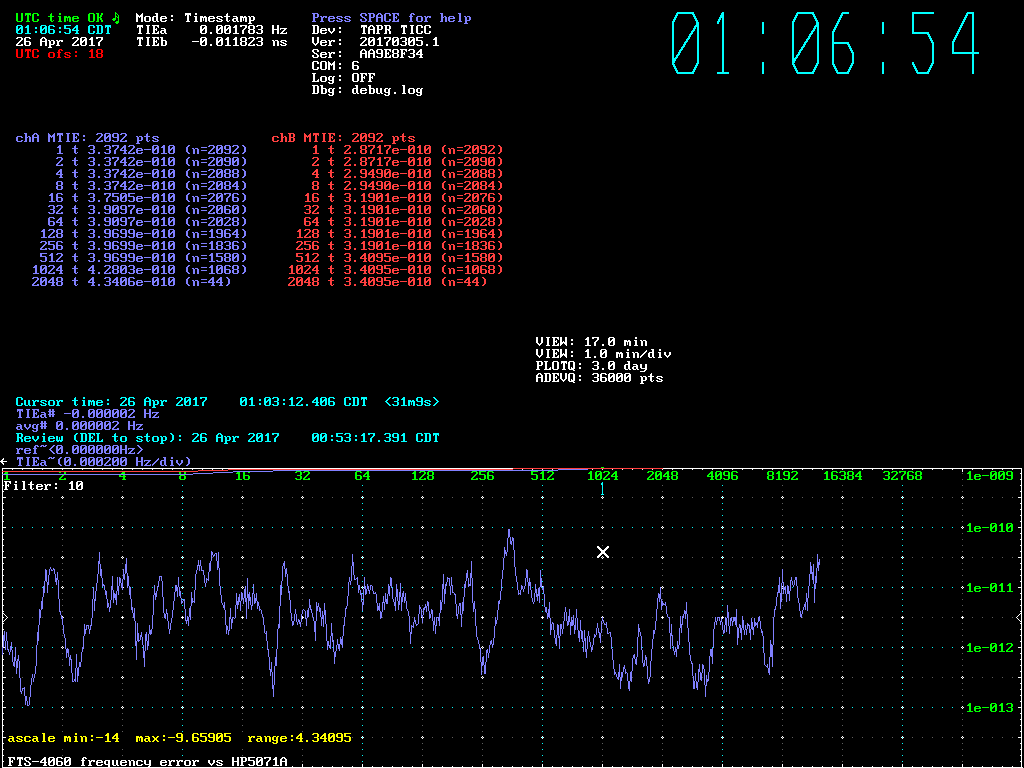1024x768 pixels.
Task: Click the white X cursor marker on plot
Action: point(603,552)
